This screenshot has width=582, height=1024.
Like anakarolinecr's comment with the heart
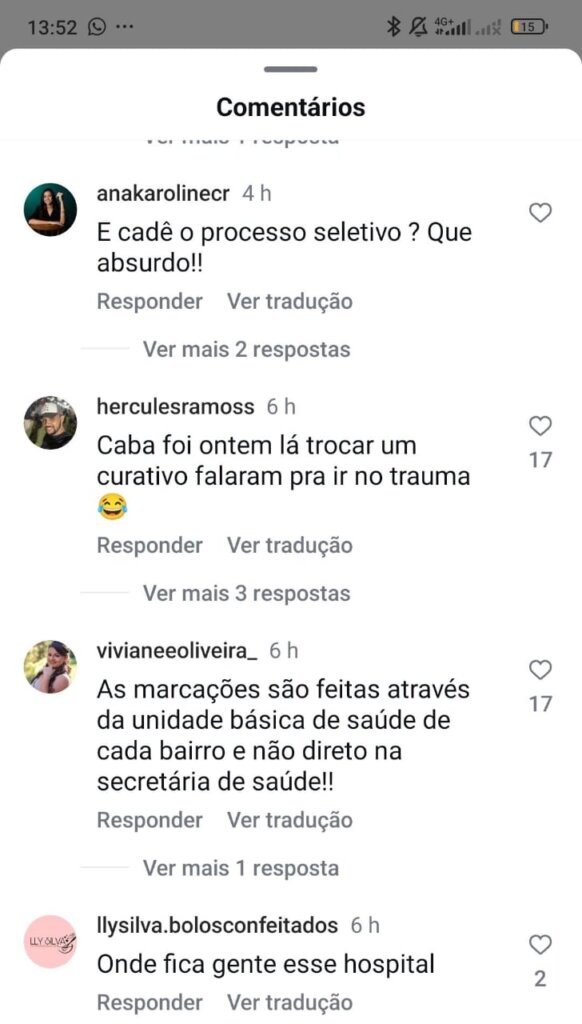540,213
